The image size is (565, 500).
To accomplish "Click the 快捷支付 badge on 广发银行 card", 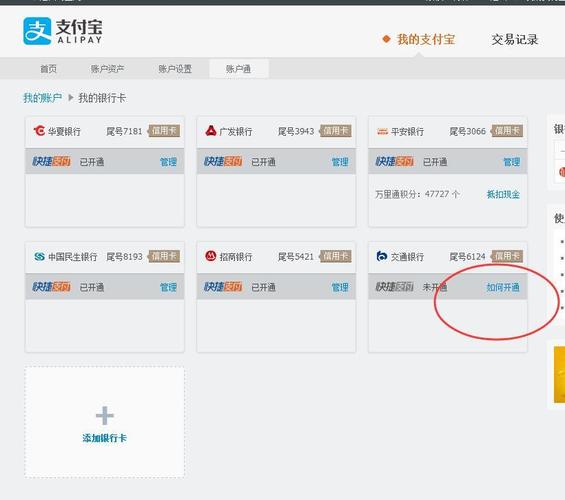I will pyautogui.click(x=223, y=161).
